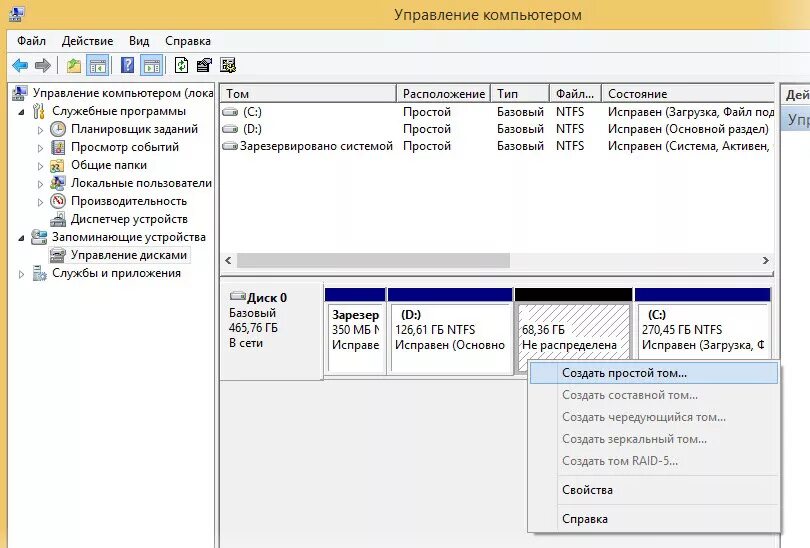Click the Диспетчер устройств icon
810x548 pixels.
tap(58, 219)
